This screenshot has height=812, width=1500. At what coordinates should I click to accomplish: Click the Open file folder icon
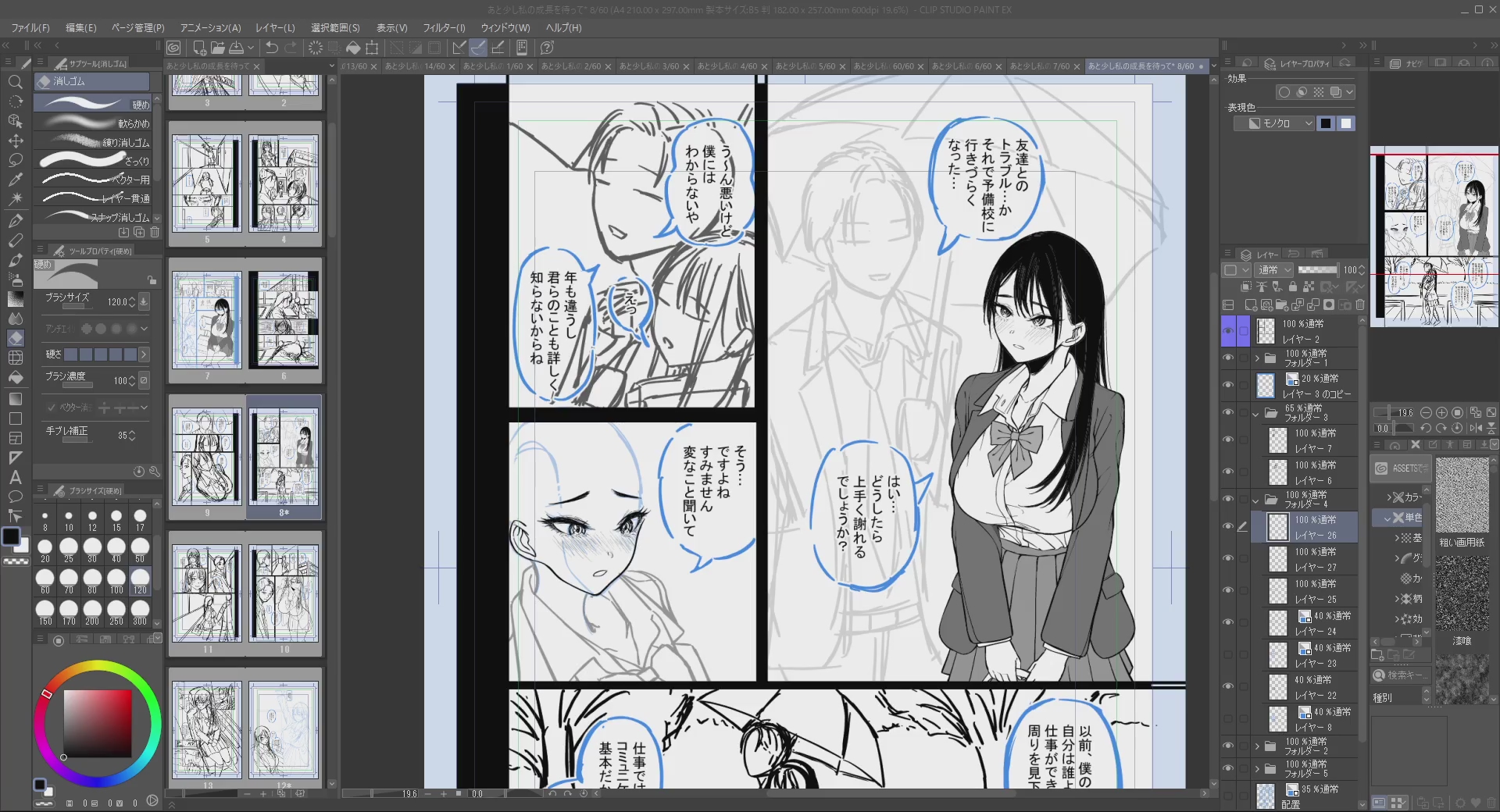(x=218, y=48)
